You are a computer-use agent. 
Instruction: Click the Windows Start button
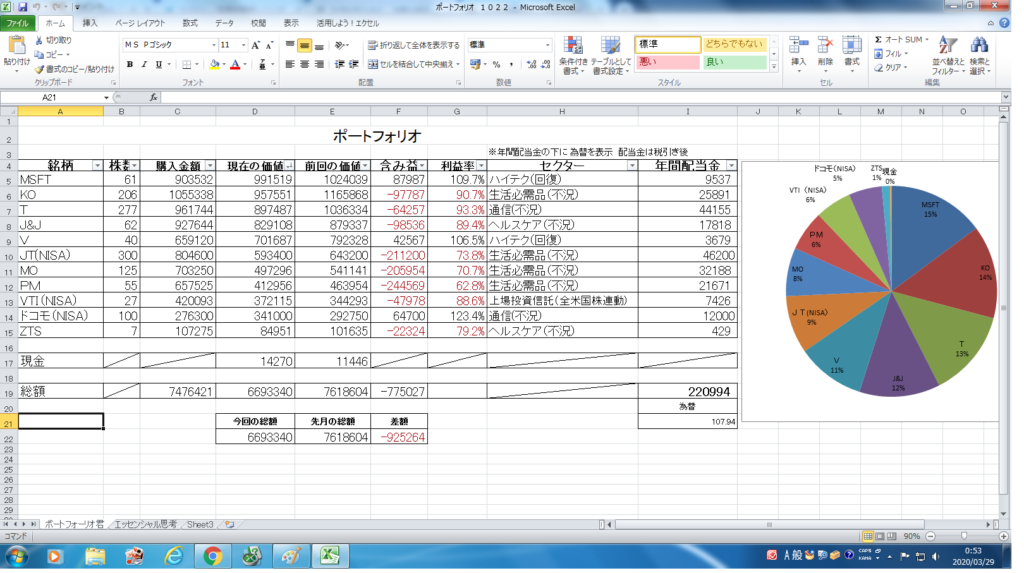tap(16, 557)
